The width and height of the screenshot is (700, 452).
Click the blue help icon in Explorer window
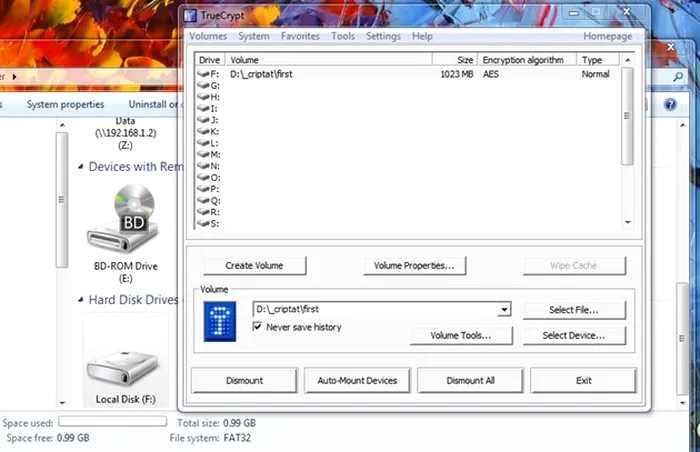click(670, 105)
